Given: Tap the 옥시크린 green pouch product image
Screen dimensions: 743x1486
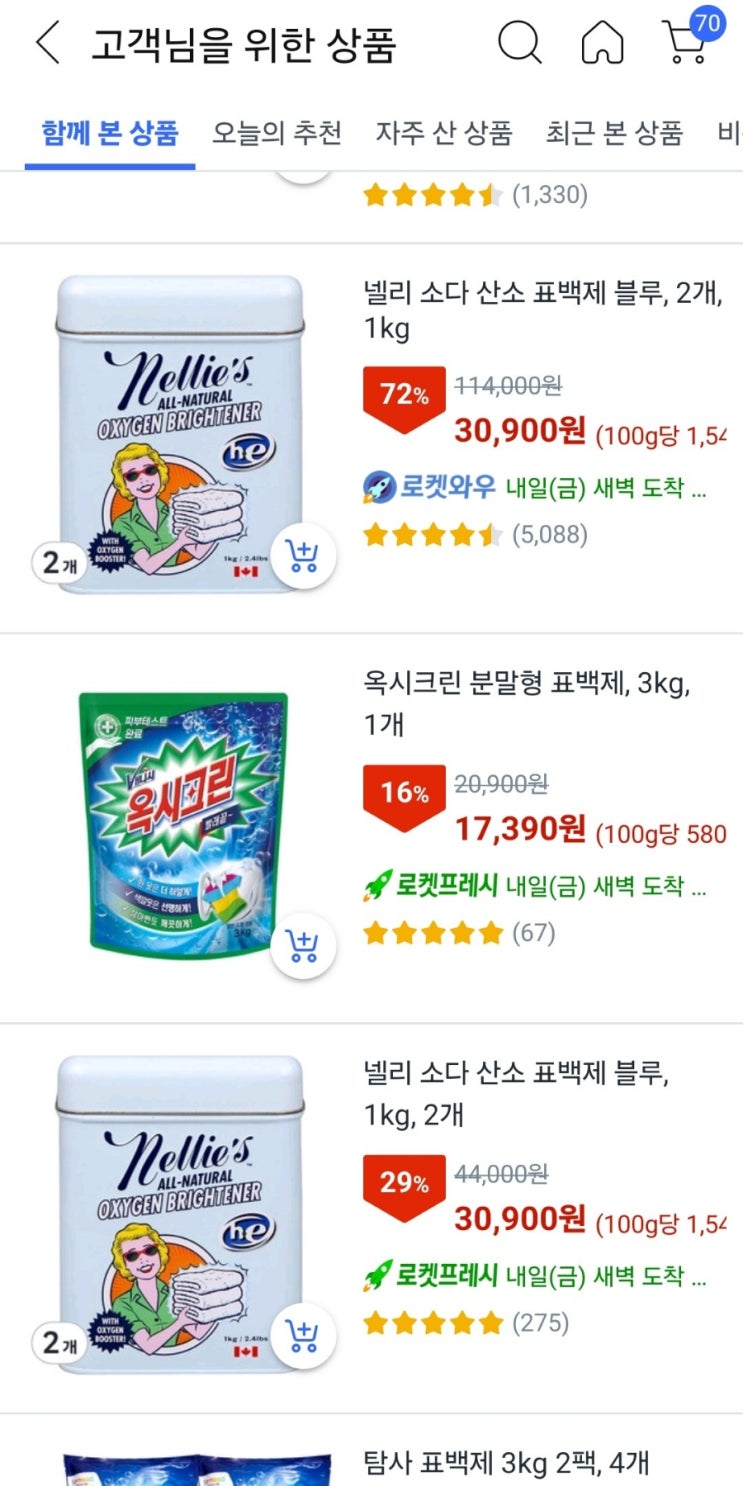Looking at the screenshot, I should click(x=183, y=823).
